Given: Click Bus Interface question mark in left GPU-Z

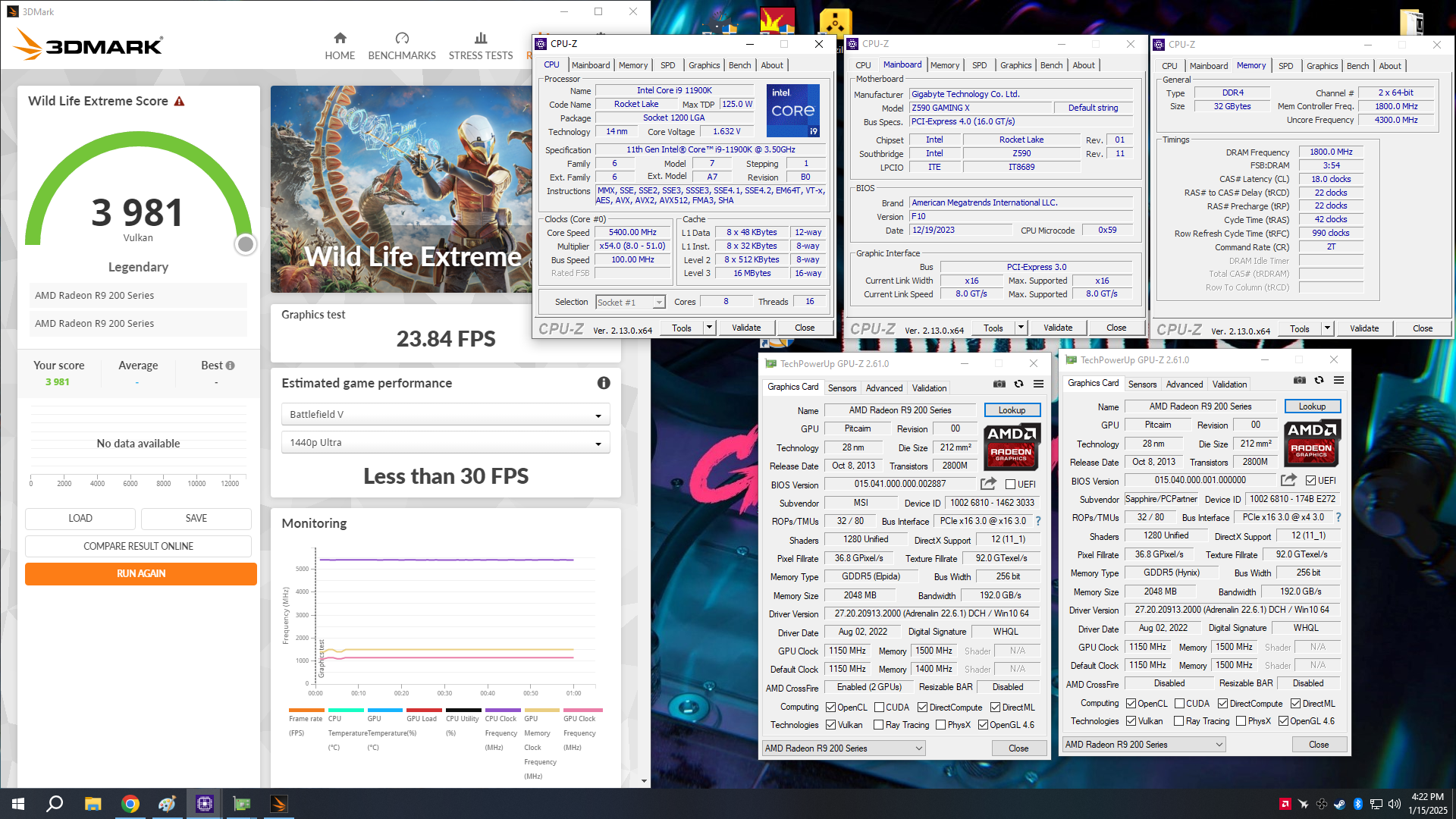Looking at the screenshot, I should (1038, 521).
